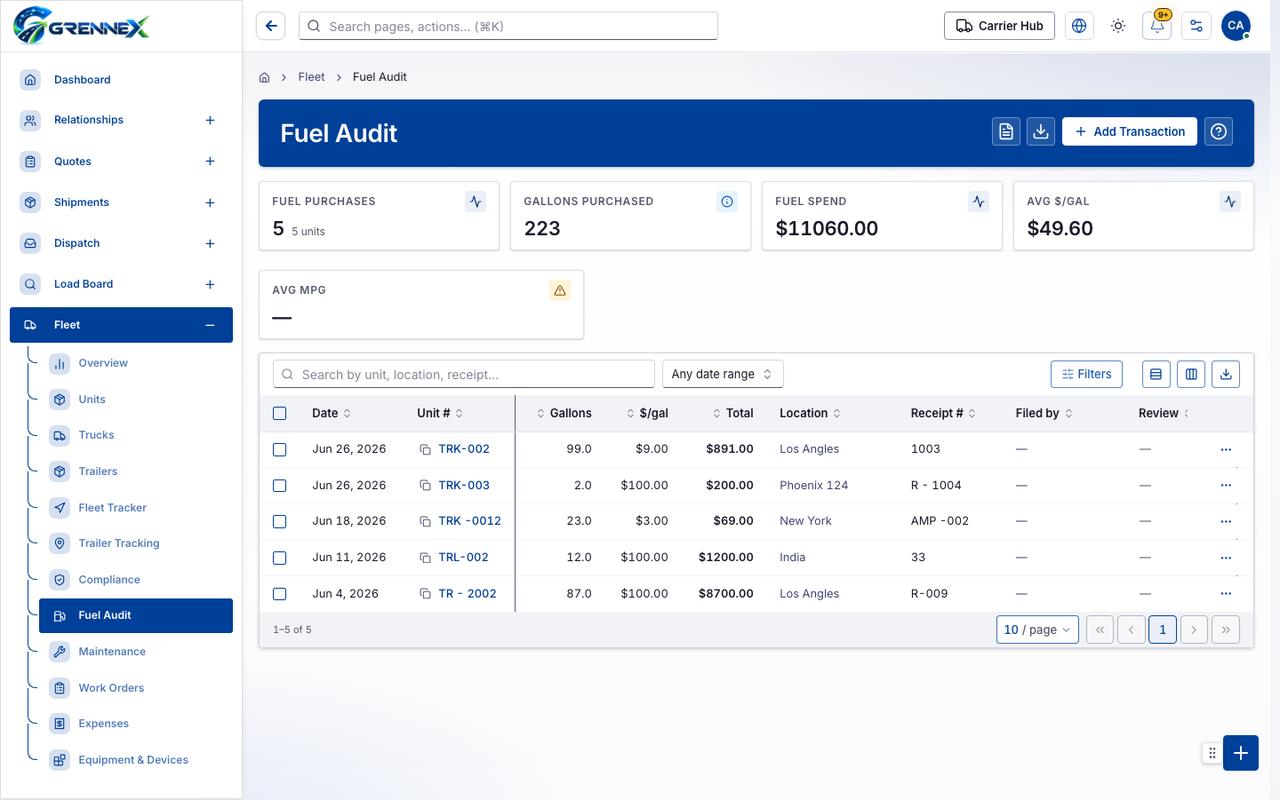The height and width of the screenshot is (800, 1280).
Task: Open Equipment & Devices in sidebar
Action: point(133,760)
